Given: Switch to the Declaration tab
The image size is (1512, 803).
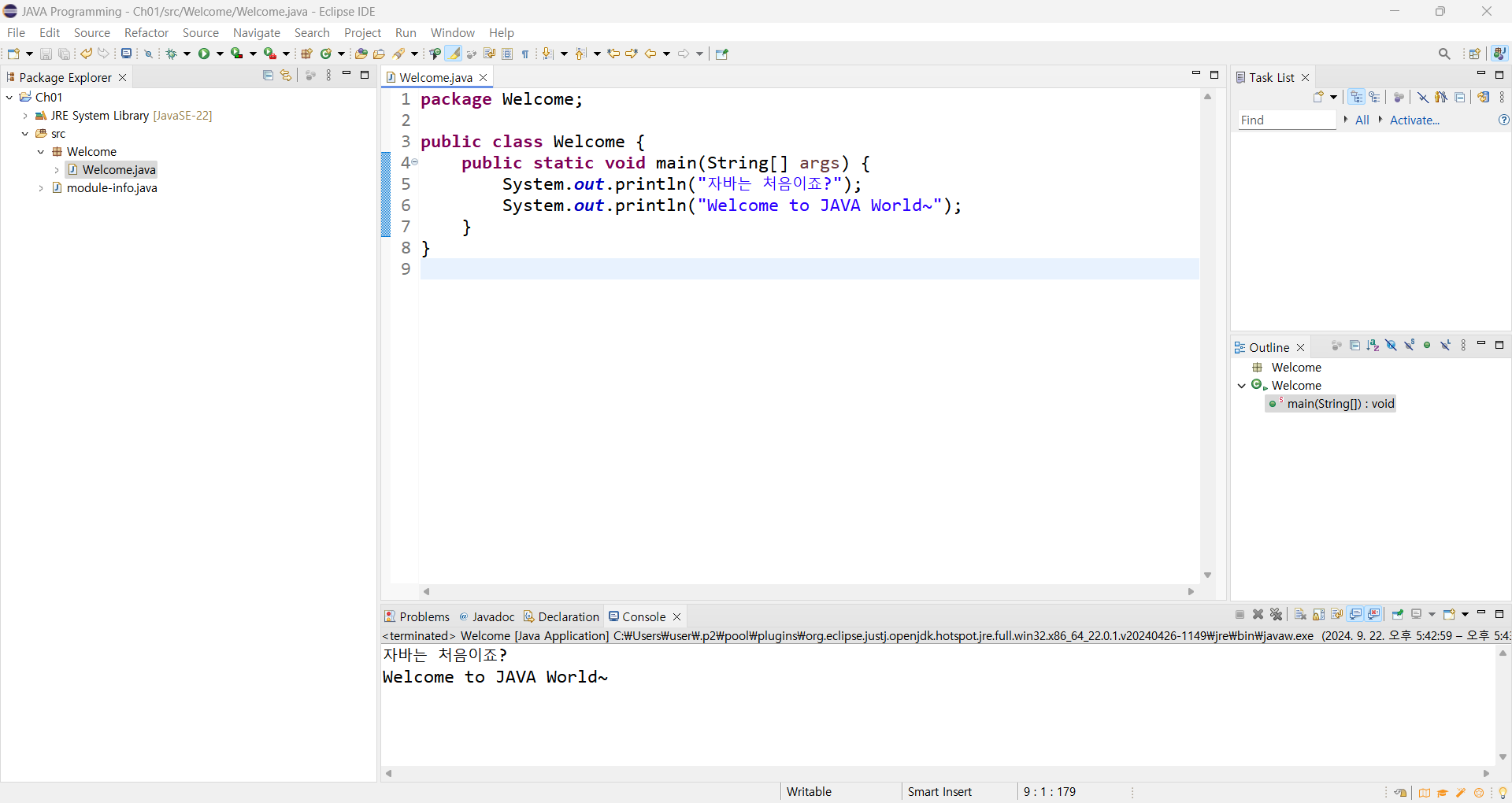Looking at the screenshot, I should coord(561,616).
